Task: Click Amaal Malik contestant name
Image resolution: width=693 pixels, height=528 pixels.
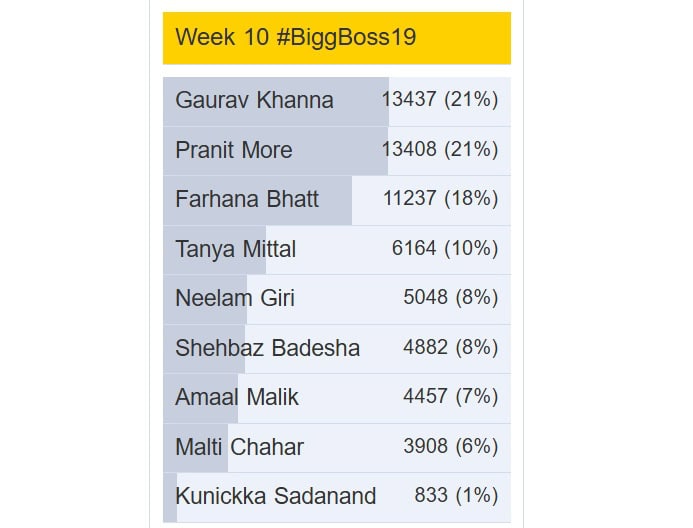Action: coord(237,397)
